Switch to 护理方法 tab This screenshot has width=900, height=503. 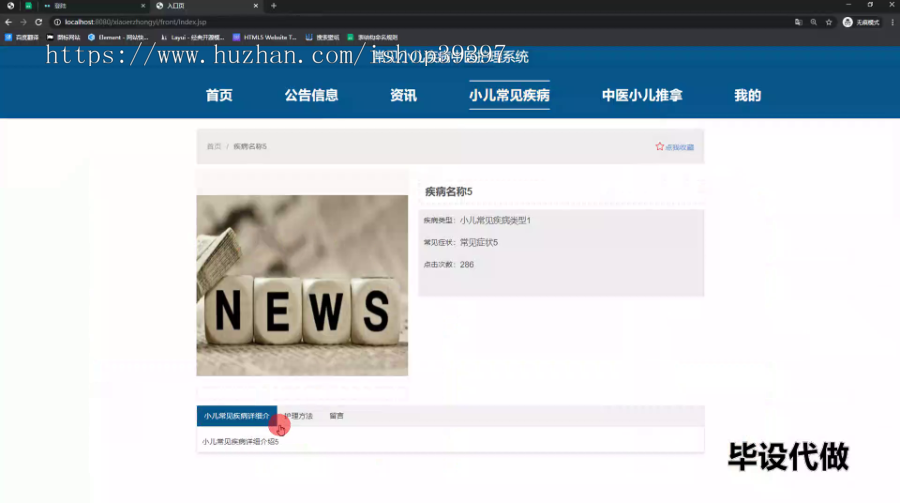[299, 416]
